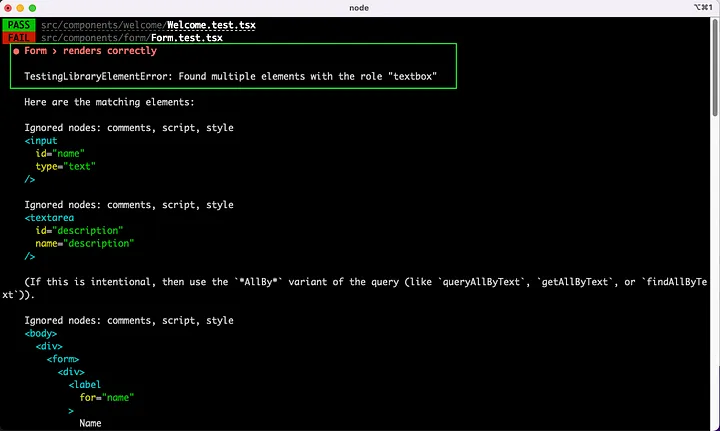The height and width of the screenshot is (431, 720).
Task: Click the green maximize window button
Action: (x=33, y=8)
